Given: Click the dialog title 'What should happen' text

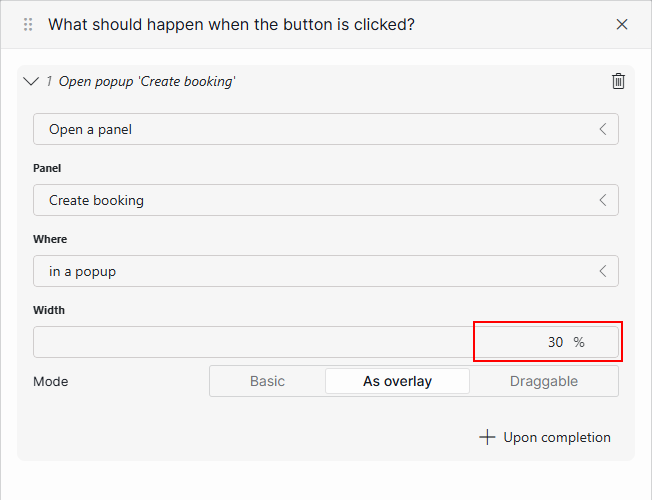Looking at the screenshot, I should click(231, 25).
